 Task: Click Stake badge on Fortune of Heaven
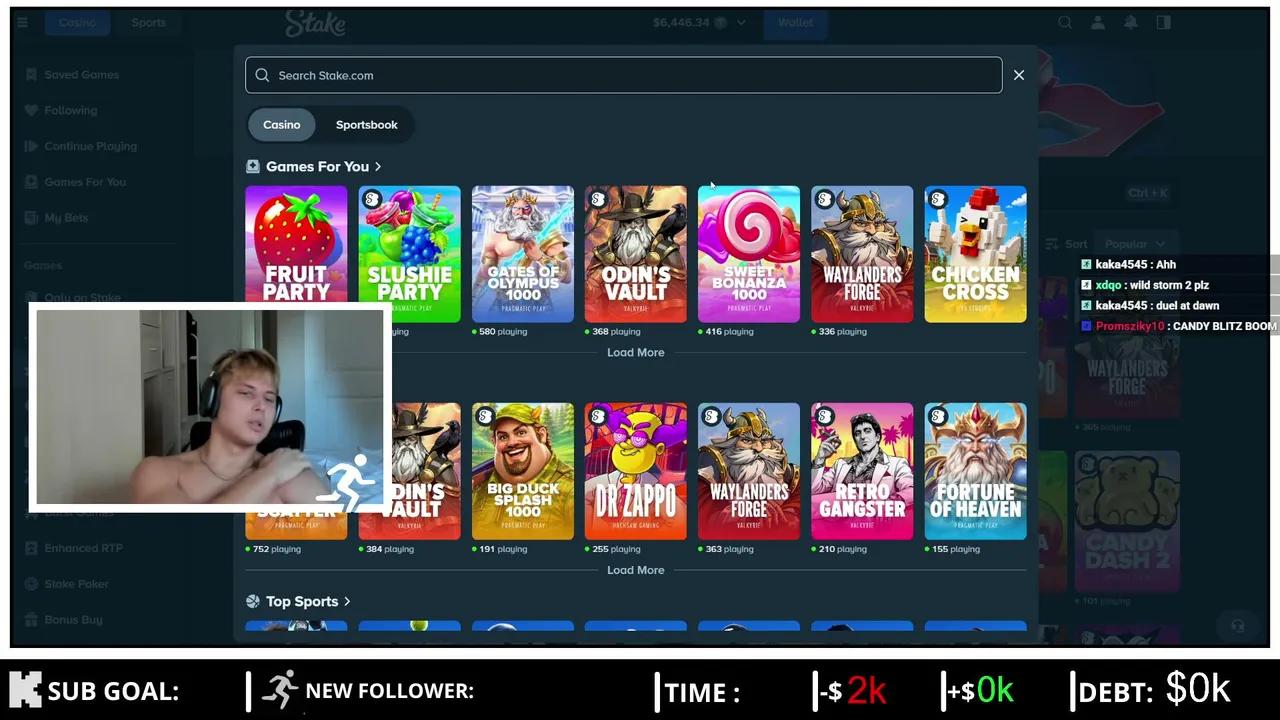click(938, 416)
